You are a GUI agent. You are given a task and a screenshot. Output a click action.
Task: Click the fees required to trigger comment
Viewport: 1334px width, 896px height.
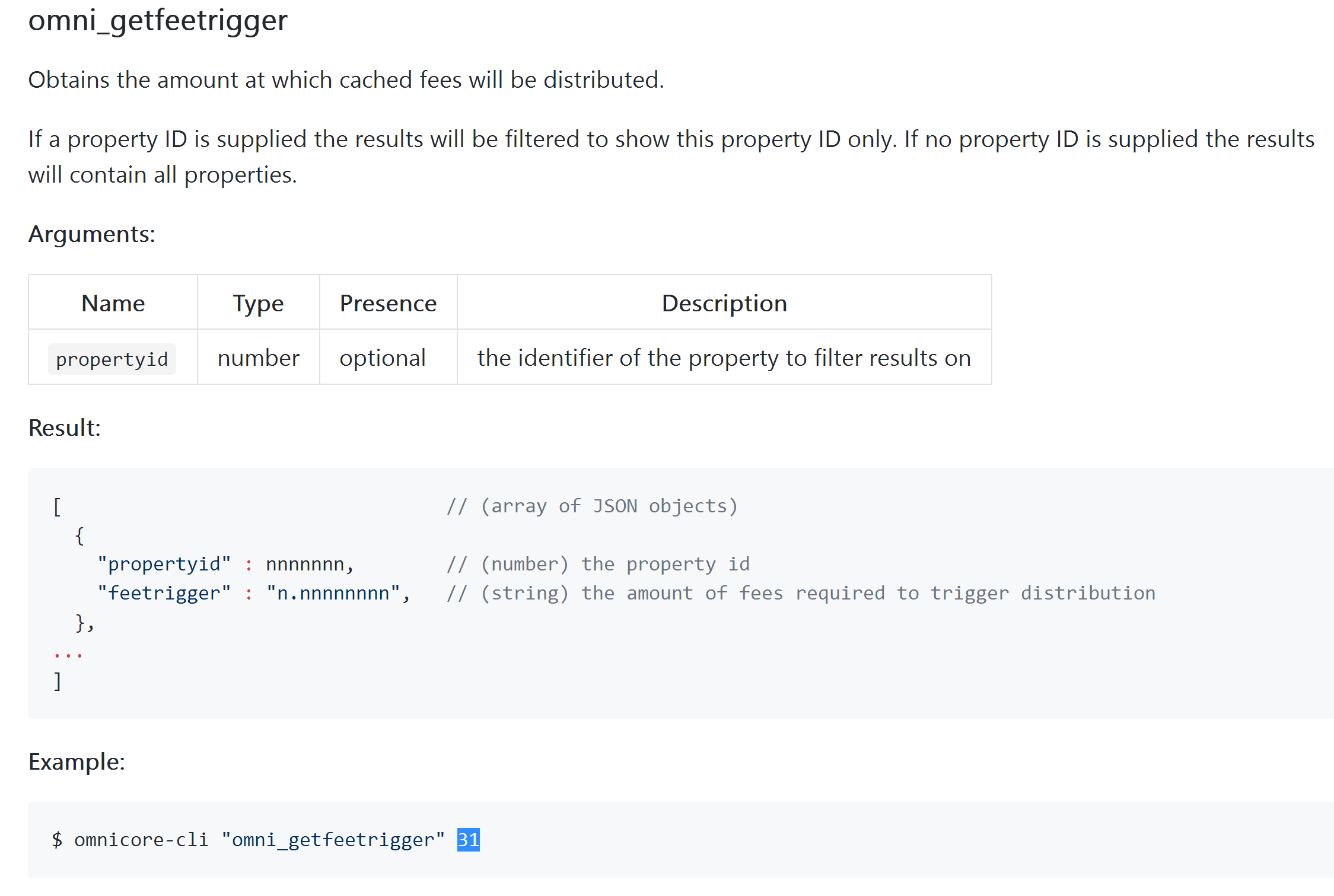(801, 593)
